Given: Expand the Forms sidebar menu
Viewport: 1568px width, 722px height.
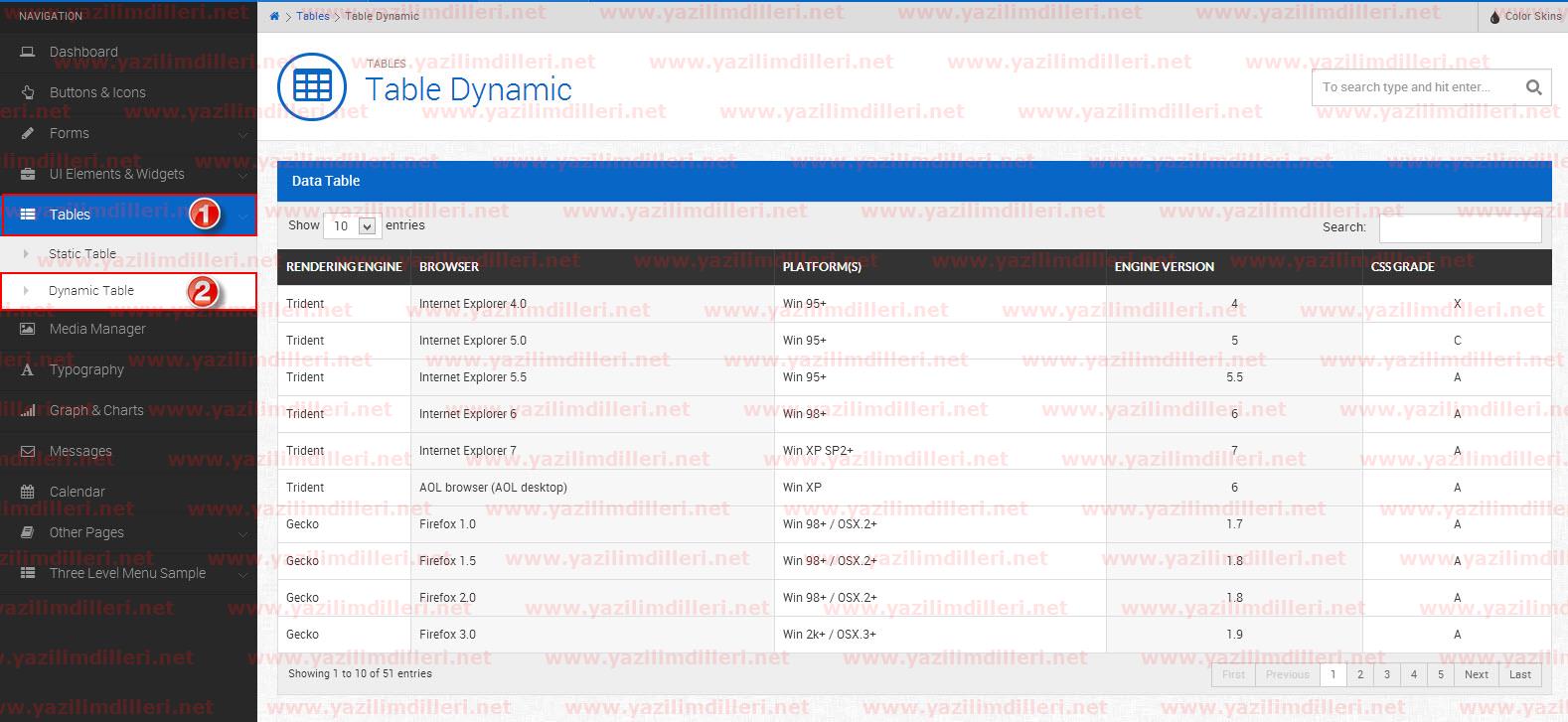Looking at the screenshot, I should 128,133.
